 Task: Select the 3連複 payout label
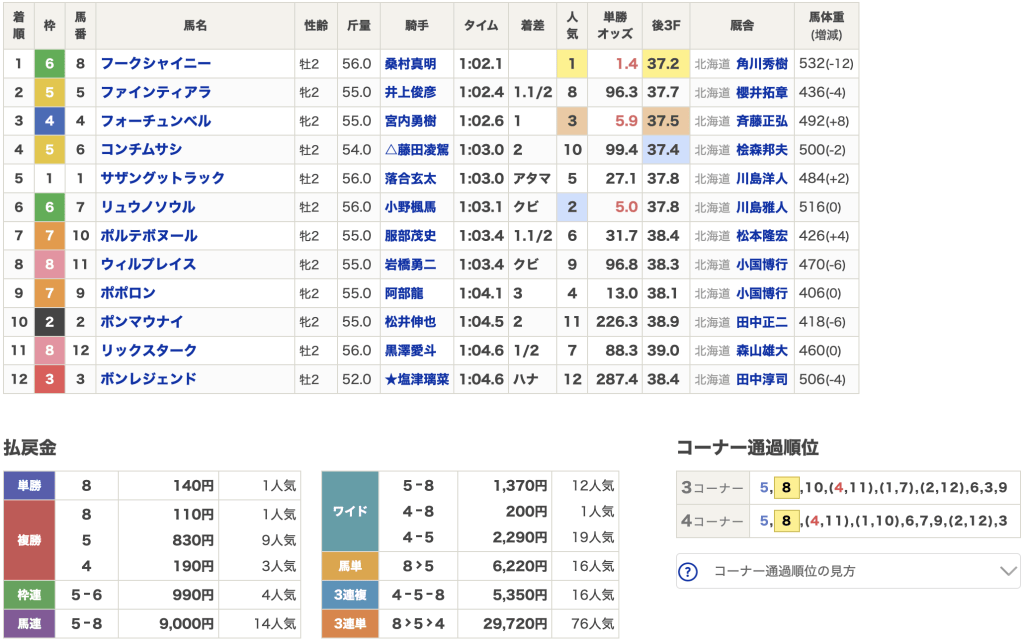(350, 595)
